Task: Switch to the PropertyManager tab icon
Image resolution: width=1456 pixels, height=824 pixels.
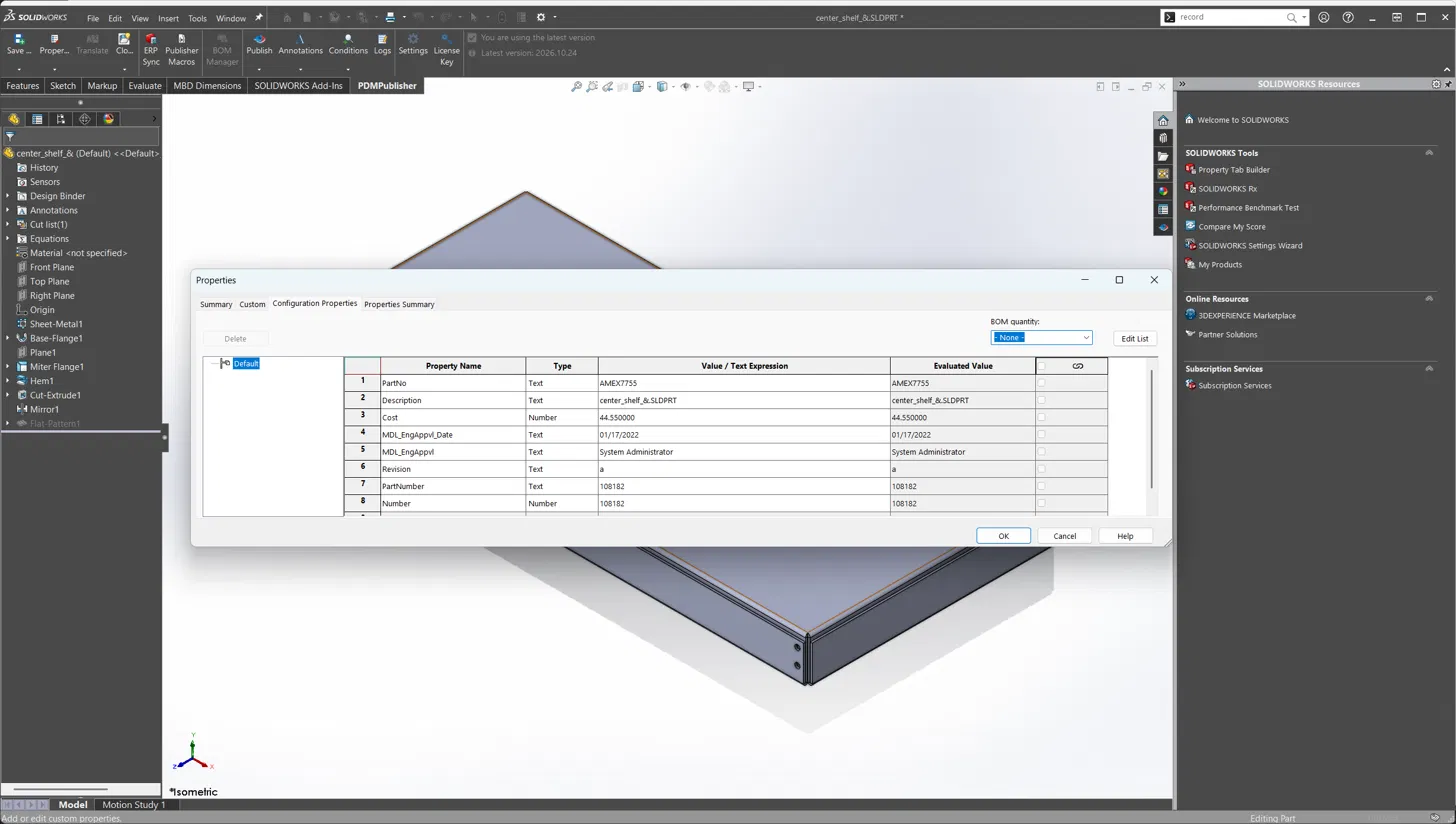Action: pyautogui.click(x=37, y=119)
